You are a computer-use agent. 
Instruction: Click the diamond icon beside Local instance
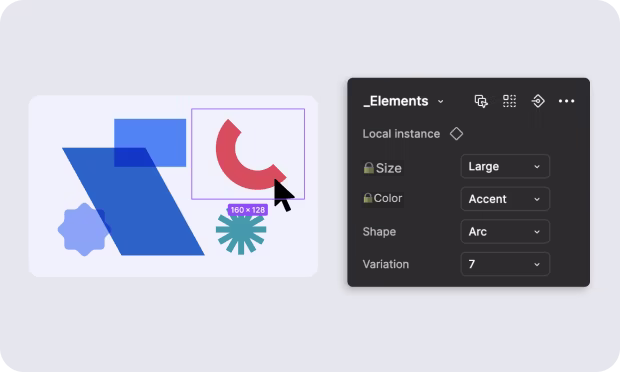click(456, 134)
